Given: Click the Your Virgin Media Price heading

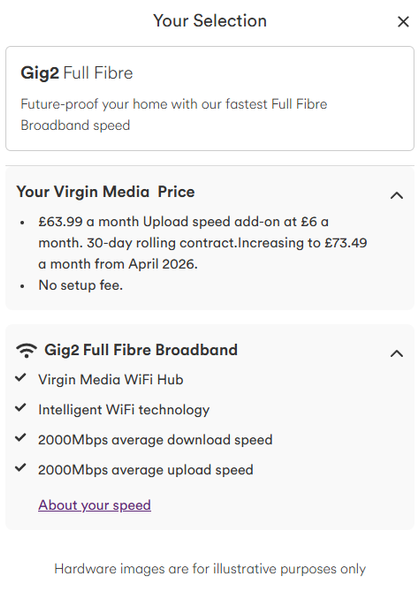Looking at the screenshot, I should (105, 192).
